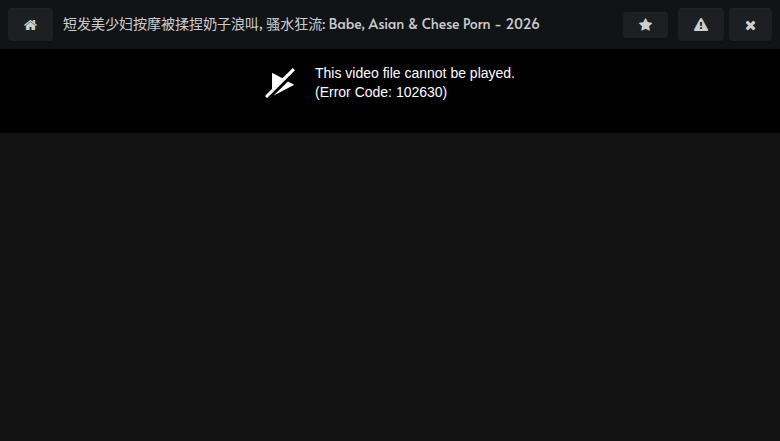Select the Error Code 102630 text

[381, 92]
